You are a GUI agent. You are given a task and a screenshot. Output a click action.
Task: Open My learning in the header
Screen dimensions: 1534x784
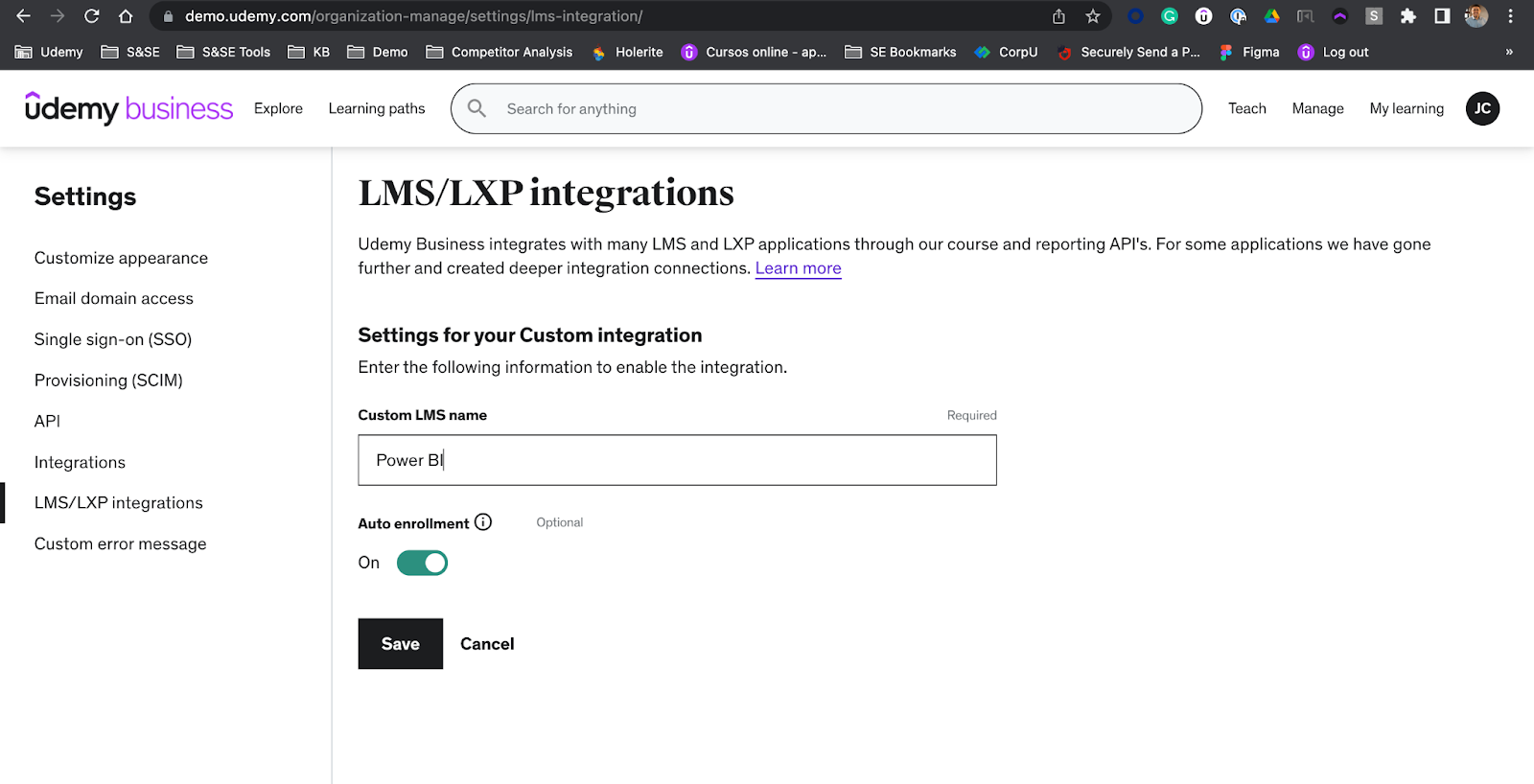(x=1406, y=108)
